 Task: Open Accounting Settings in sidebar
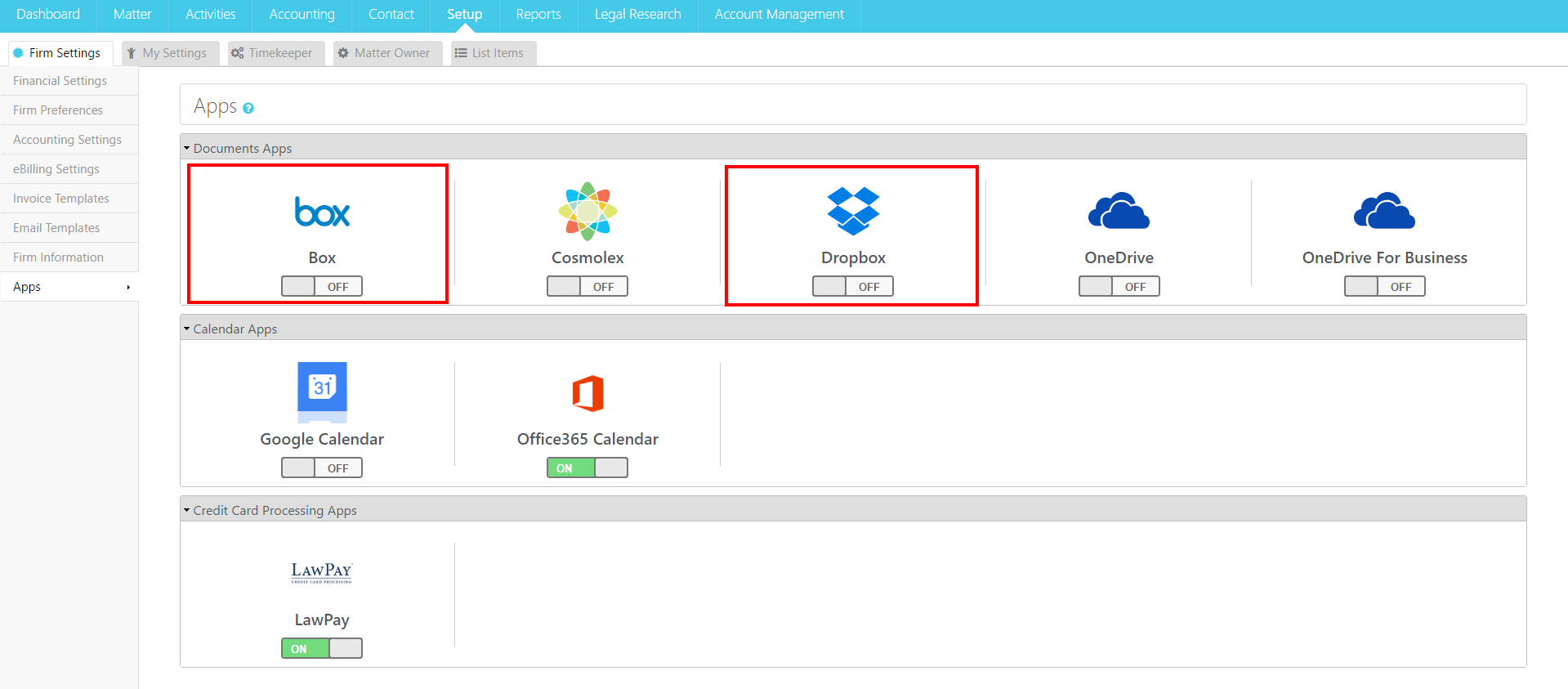tap(69, 140)
